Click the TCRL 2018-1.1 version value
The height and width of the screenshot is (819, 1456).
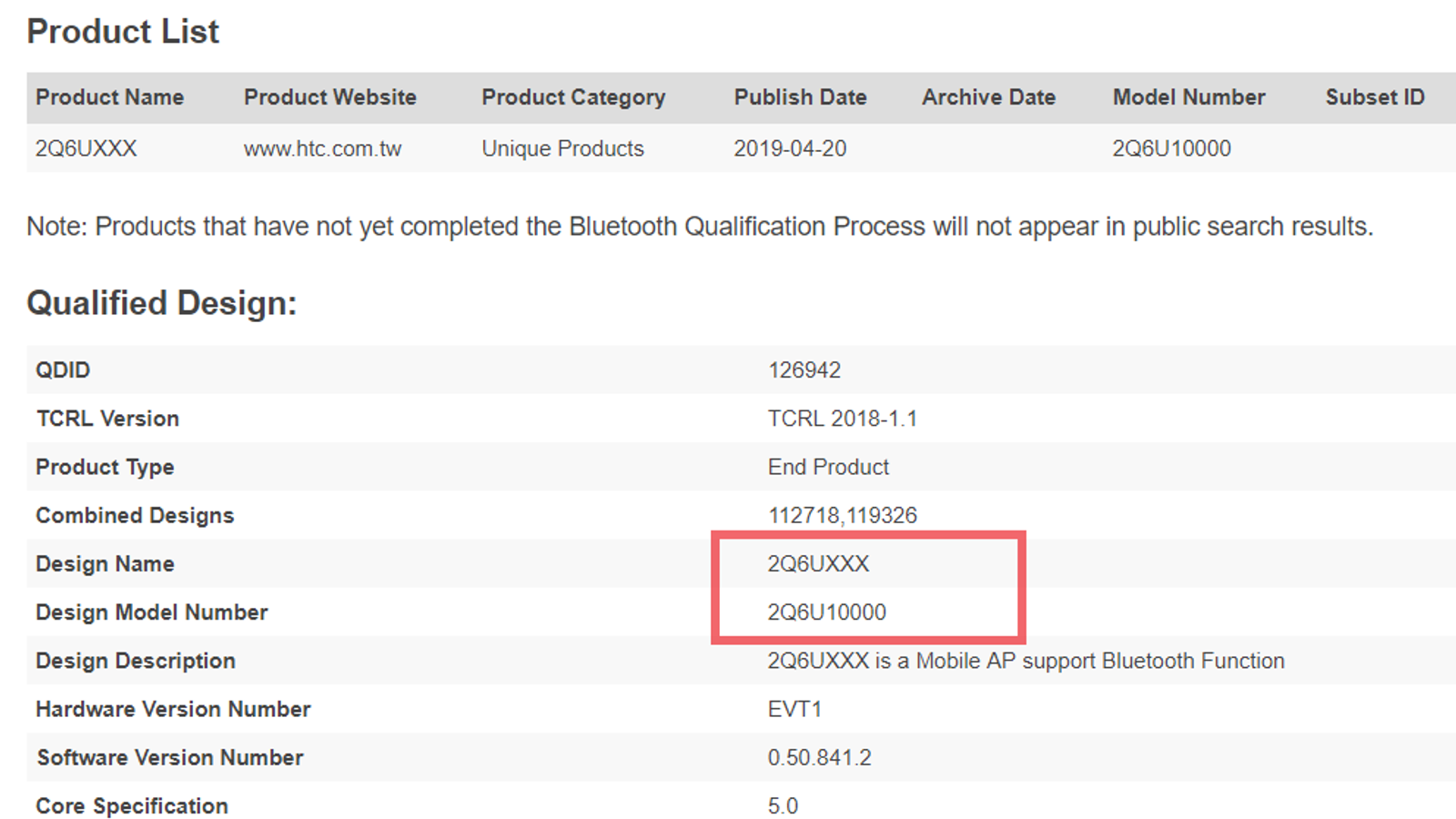(x=842, y=419)
